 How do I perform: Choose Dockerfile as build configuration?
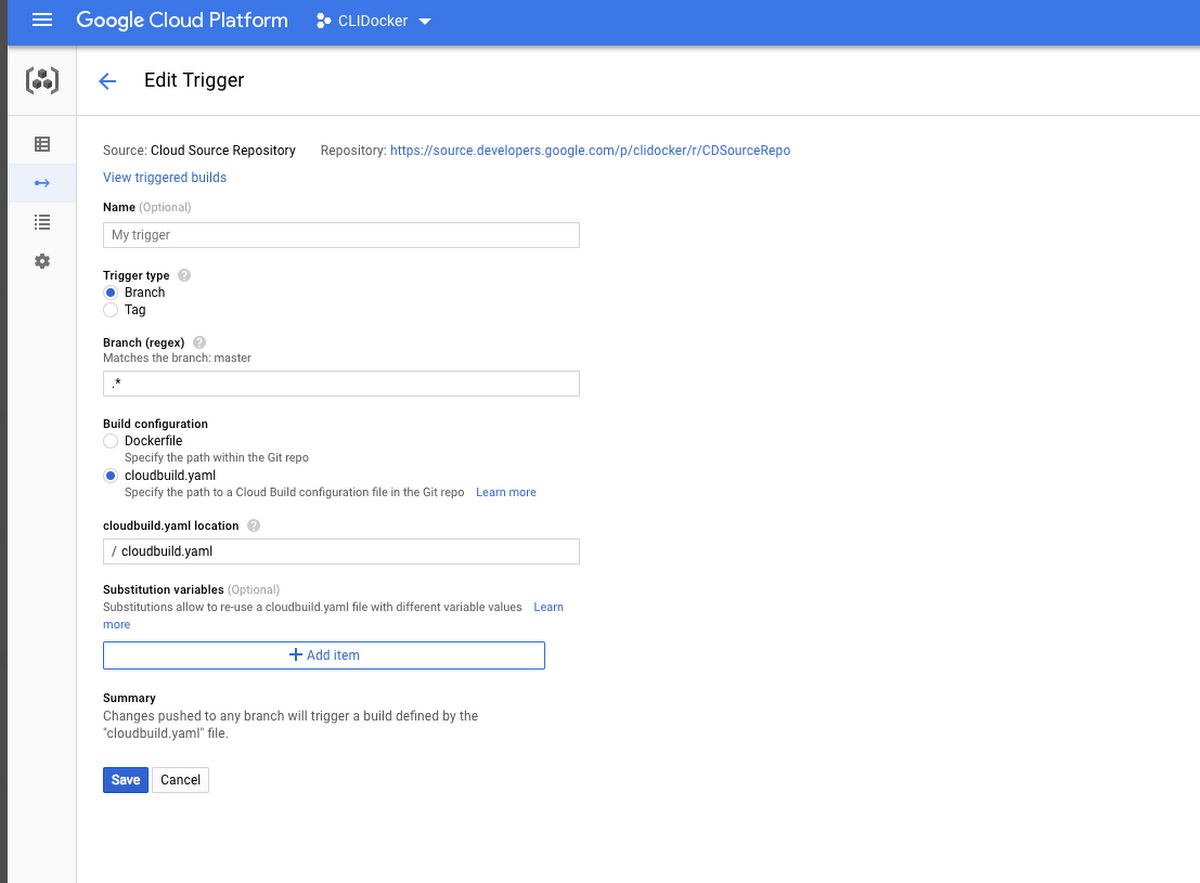110,441
